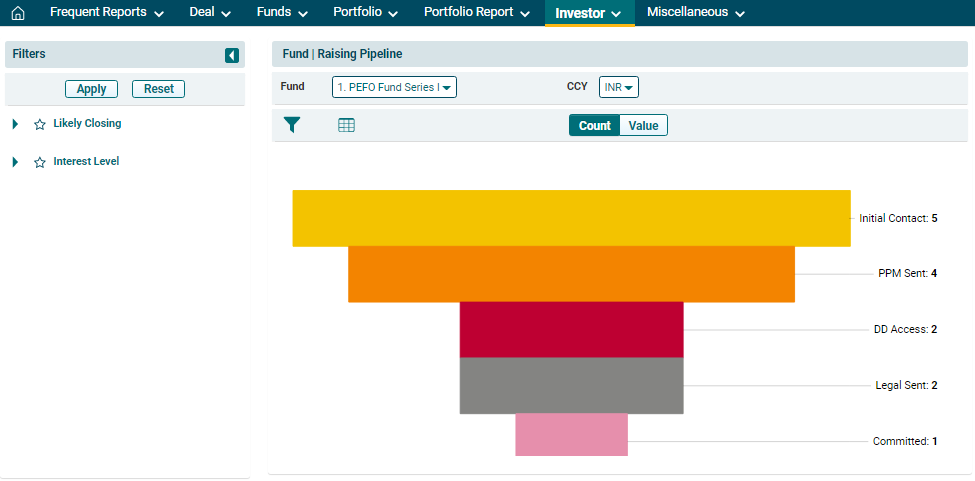Open the Miscellaneous menu
The image size is (975, 481).
[695, 13]
